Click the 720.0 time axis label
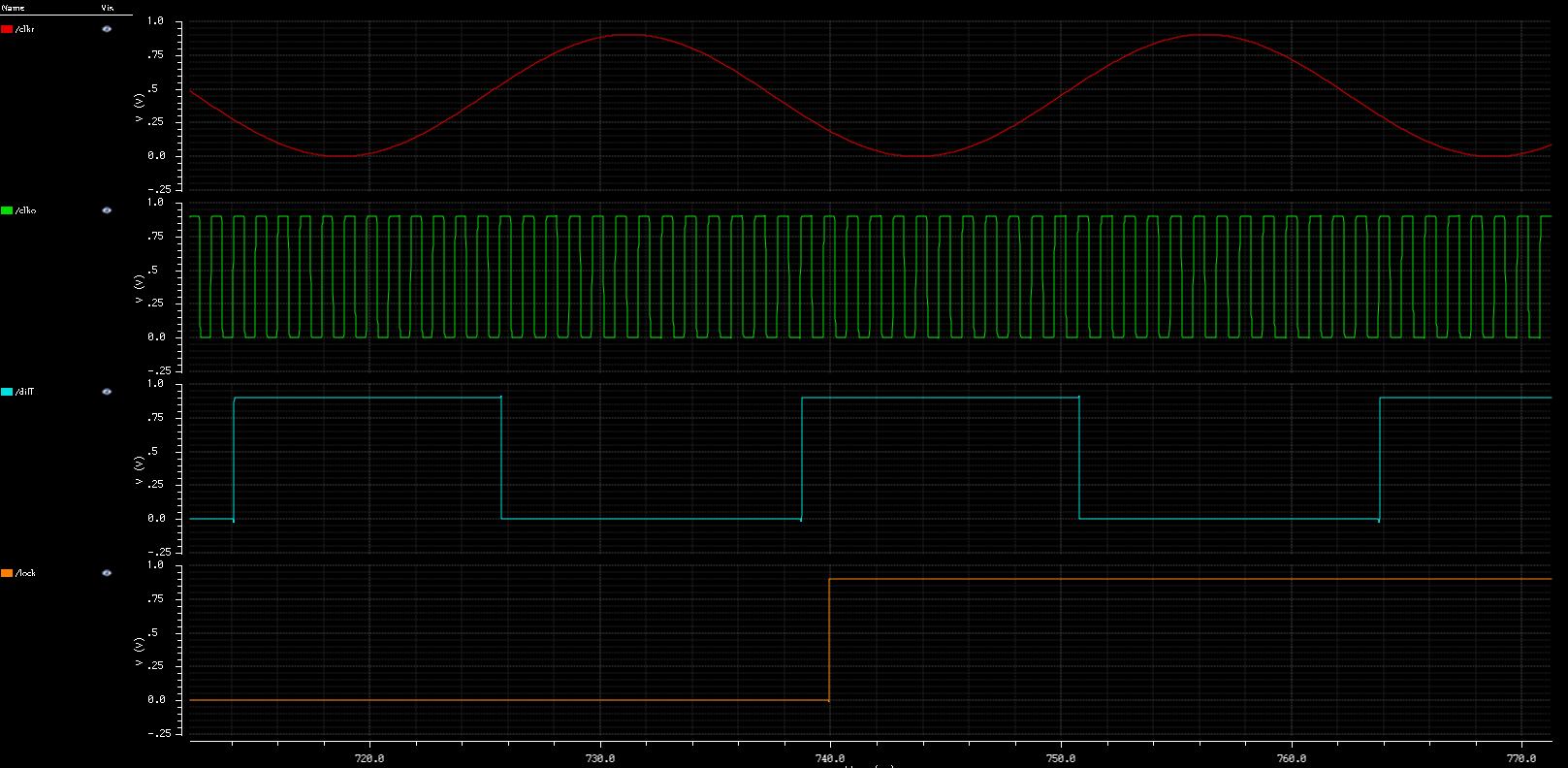Screen dimensions: 1568x768 (369, 758)
